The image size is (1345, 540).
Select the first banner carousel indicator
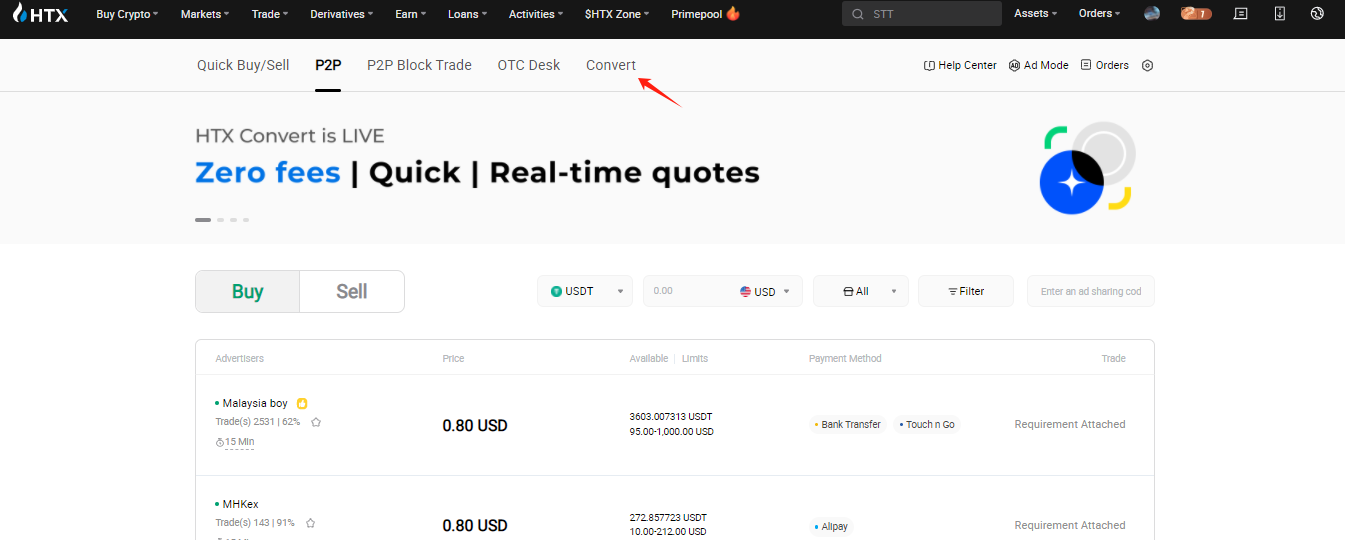[203, 219]
